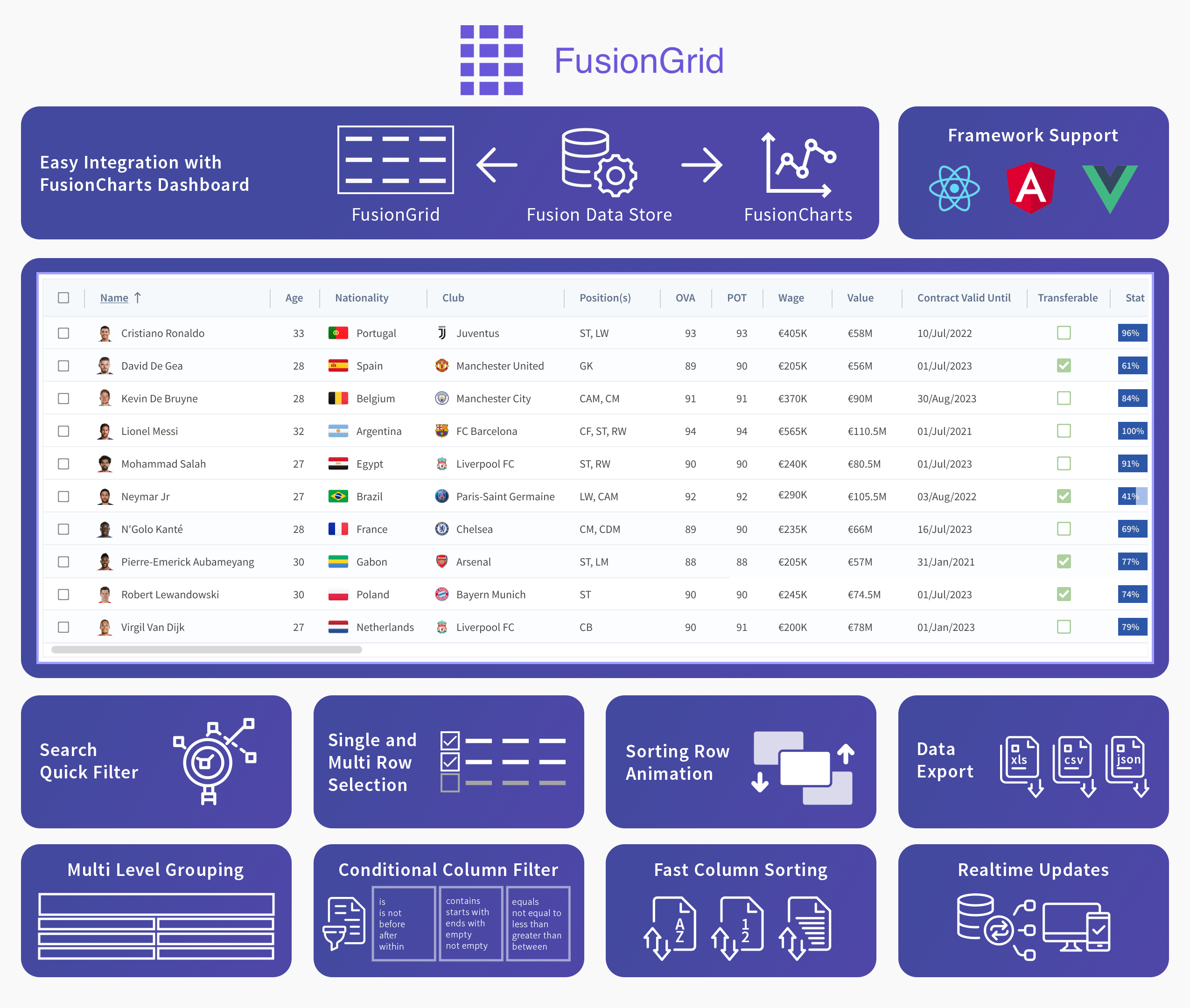
Task: Click the 'greater than' filter option
Action: pyautogui.click(x=537, y=935)
